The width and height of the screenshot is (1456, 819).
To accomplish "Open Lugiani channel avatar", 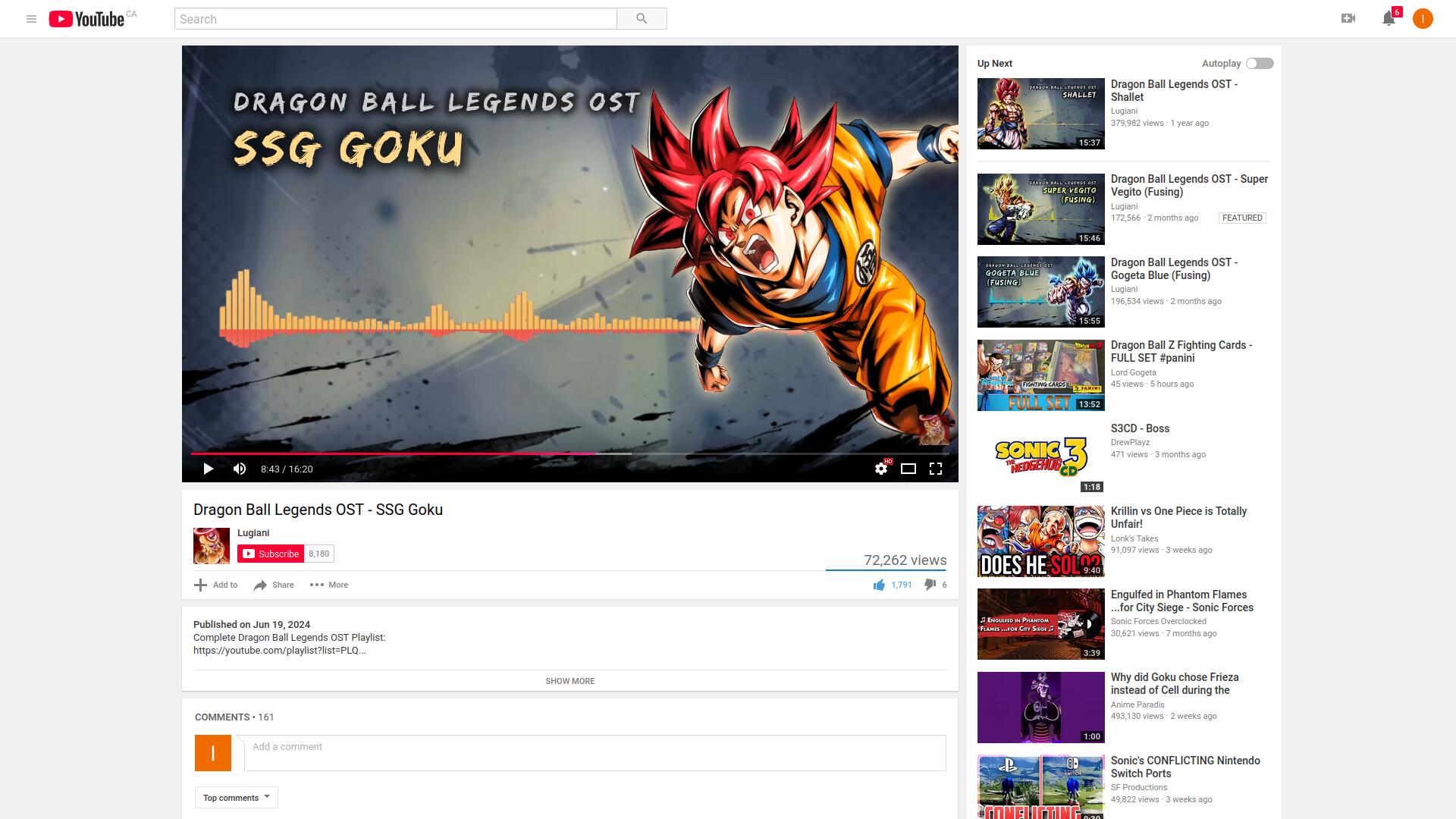I will tap(212, 546).
